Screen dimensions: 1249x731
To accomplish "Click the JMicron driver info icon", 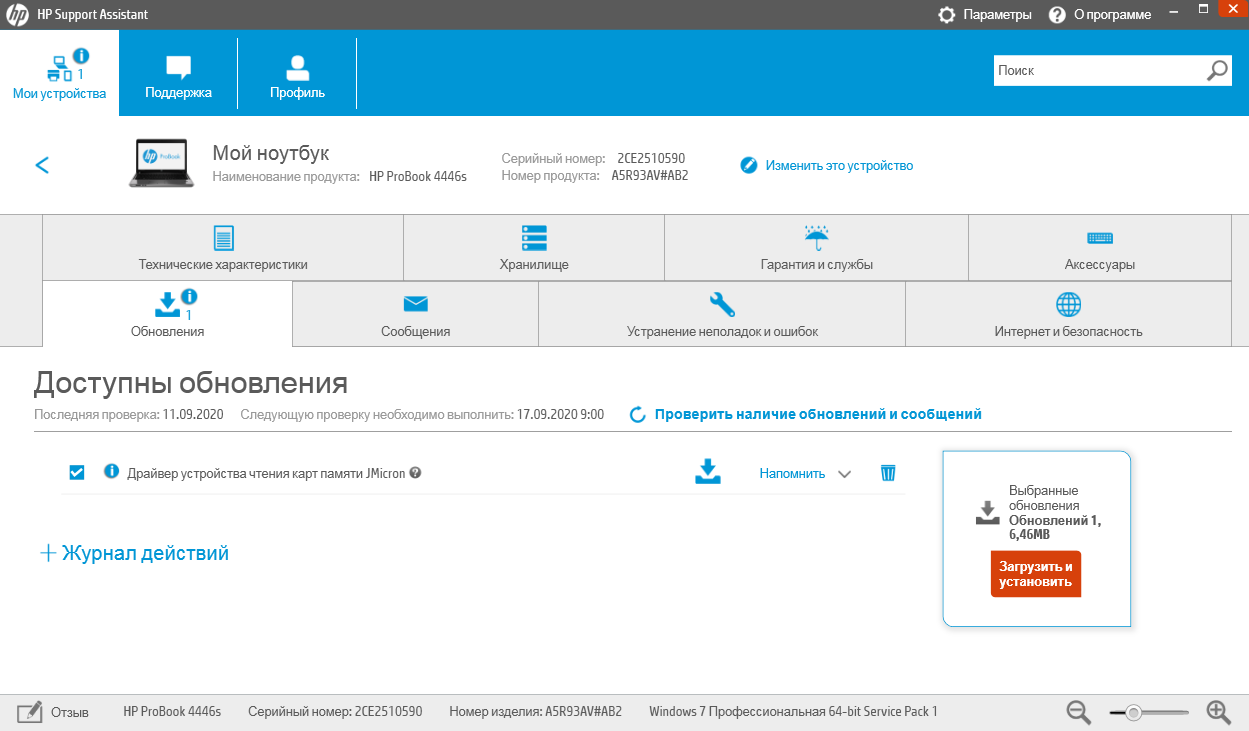I will click(112, 472).
